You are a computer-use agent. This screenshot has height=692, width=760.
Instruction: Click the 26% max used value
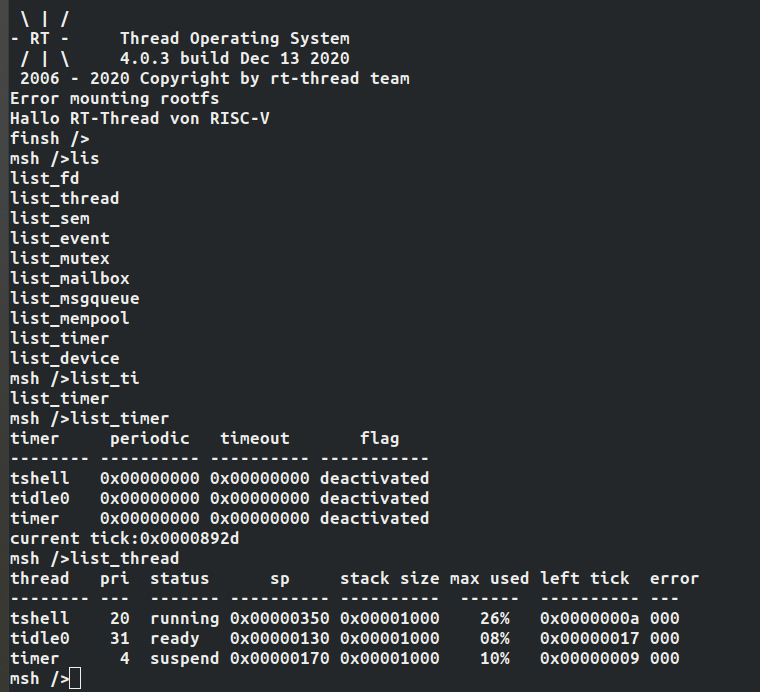[495, 618]
